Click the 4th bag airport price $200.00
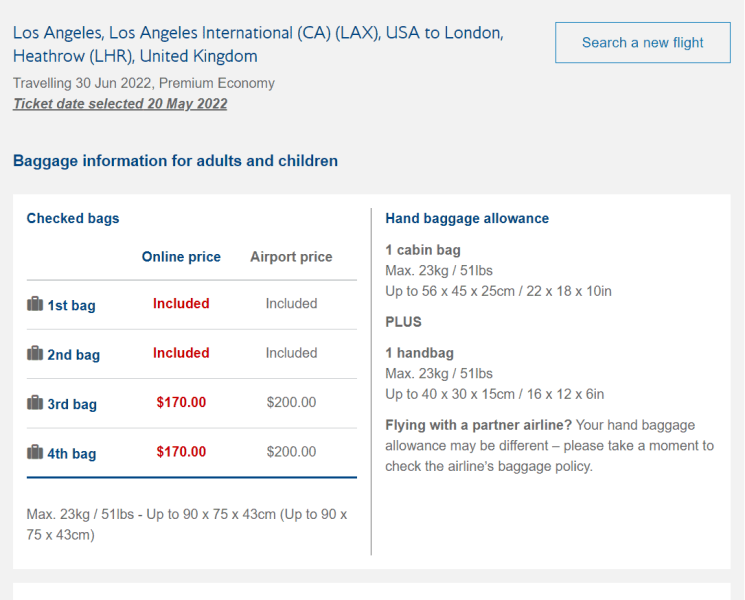 [291, 452]
